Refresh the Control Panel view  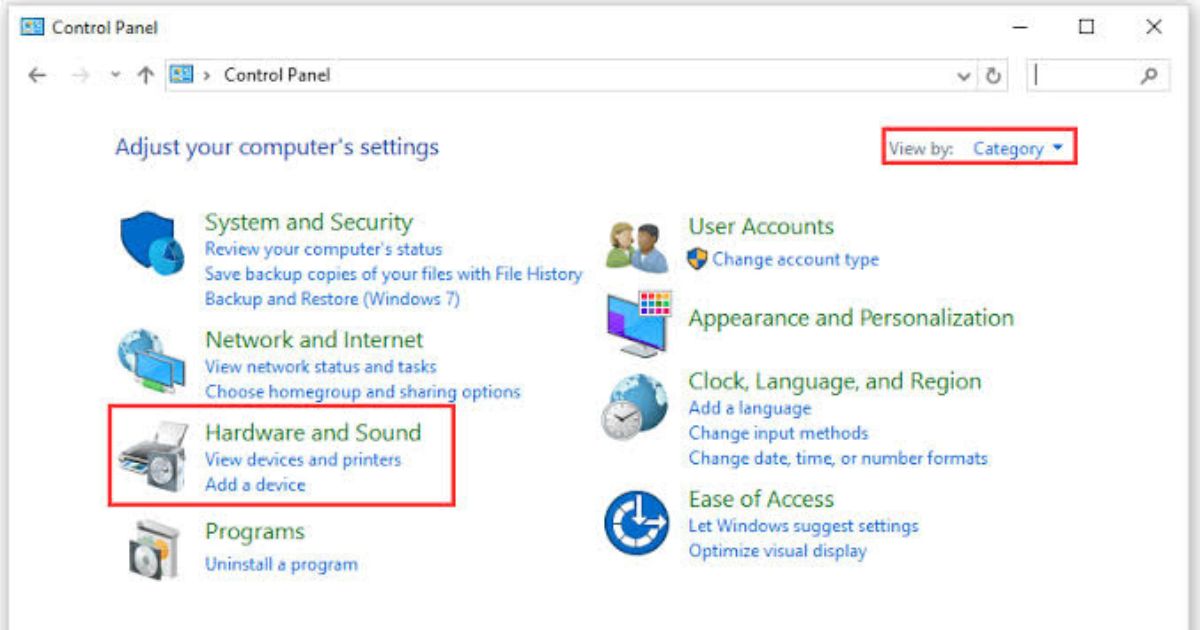[x=993, y=76]
